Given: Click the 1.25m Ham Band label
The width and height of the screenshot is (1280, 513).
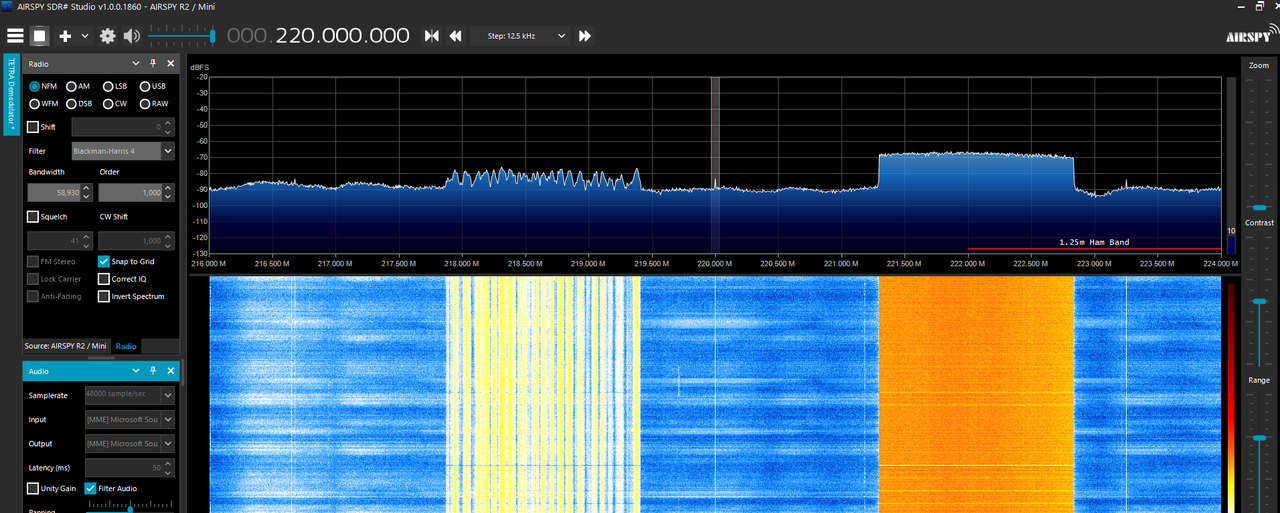Looking at the screenshot, I should [x=1094, y=242].
